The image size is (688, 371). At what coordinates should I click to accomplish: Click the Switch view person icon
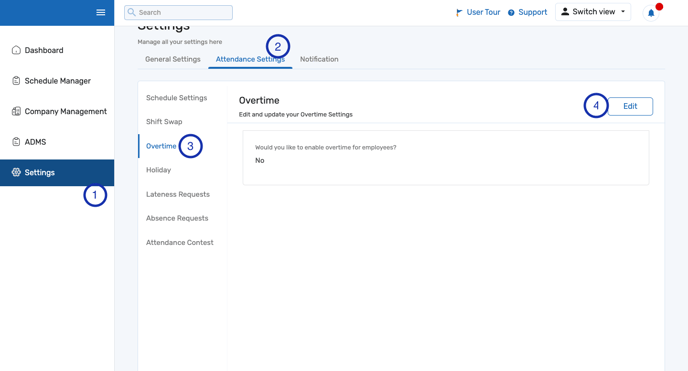pos(565,12)
